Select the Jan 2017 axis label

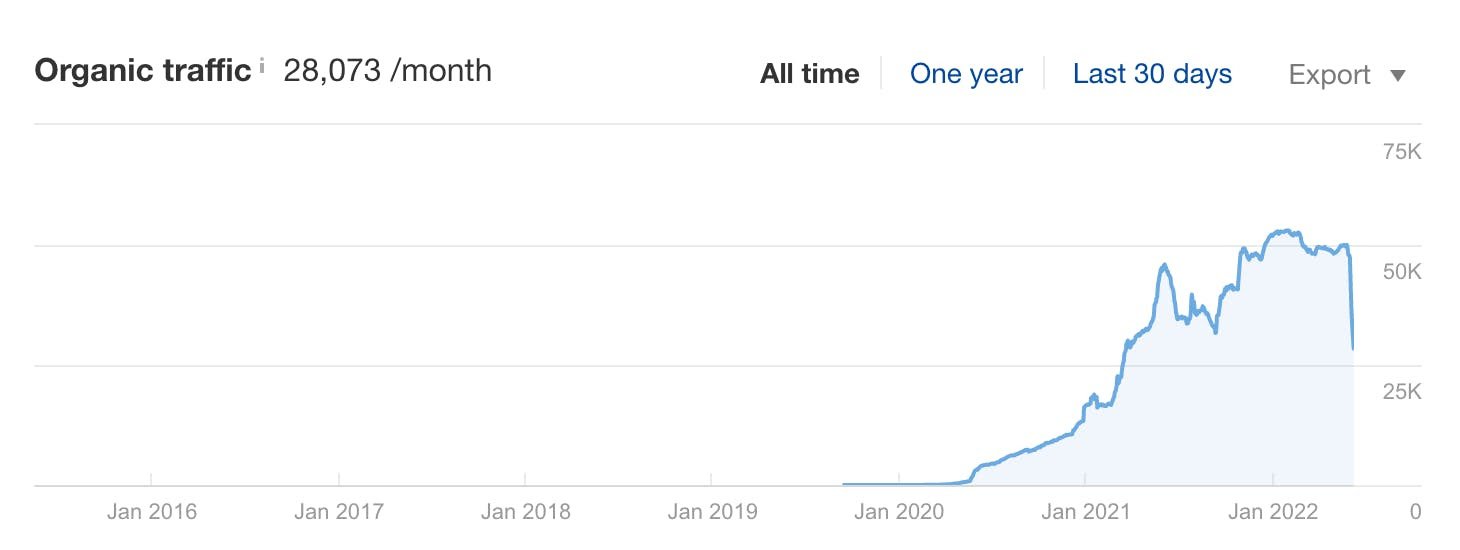click(x=339, y=512)
